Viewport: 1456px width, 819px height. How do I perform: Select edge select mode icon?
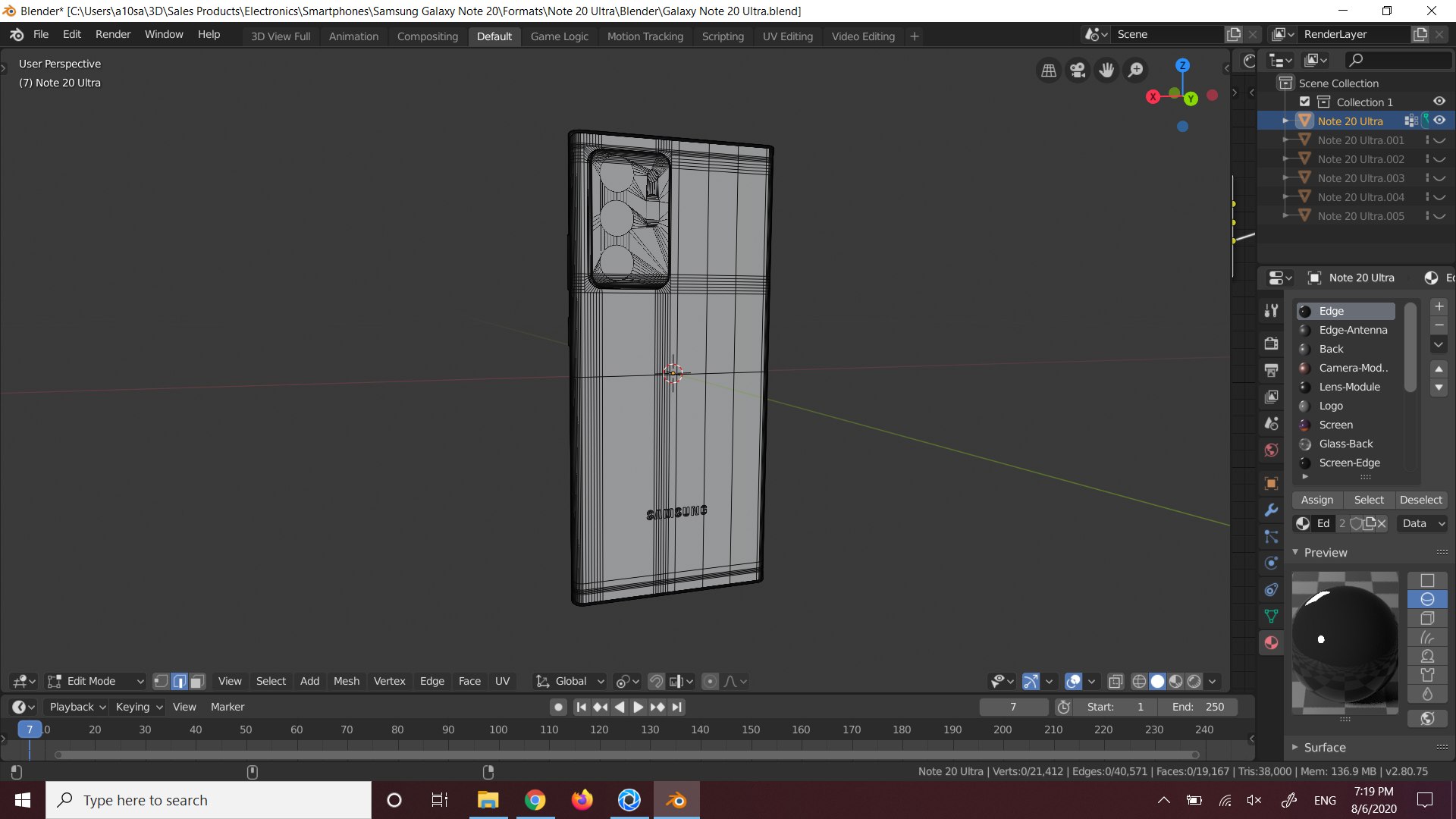coord(179,681)
